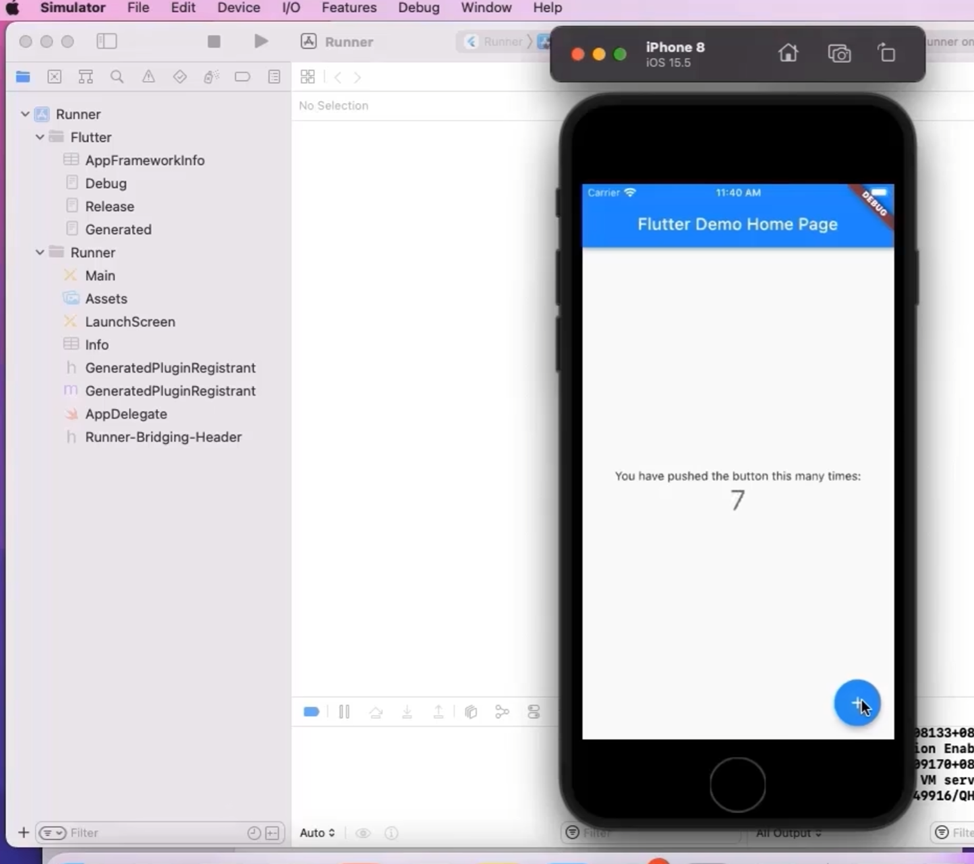
Task: Open Environment Overrides icon
Action: tap(534, 712)
